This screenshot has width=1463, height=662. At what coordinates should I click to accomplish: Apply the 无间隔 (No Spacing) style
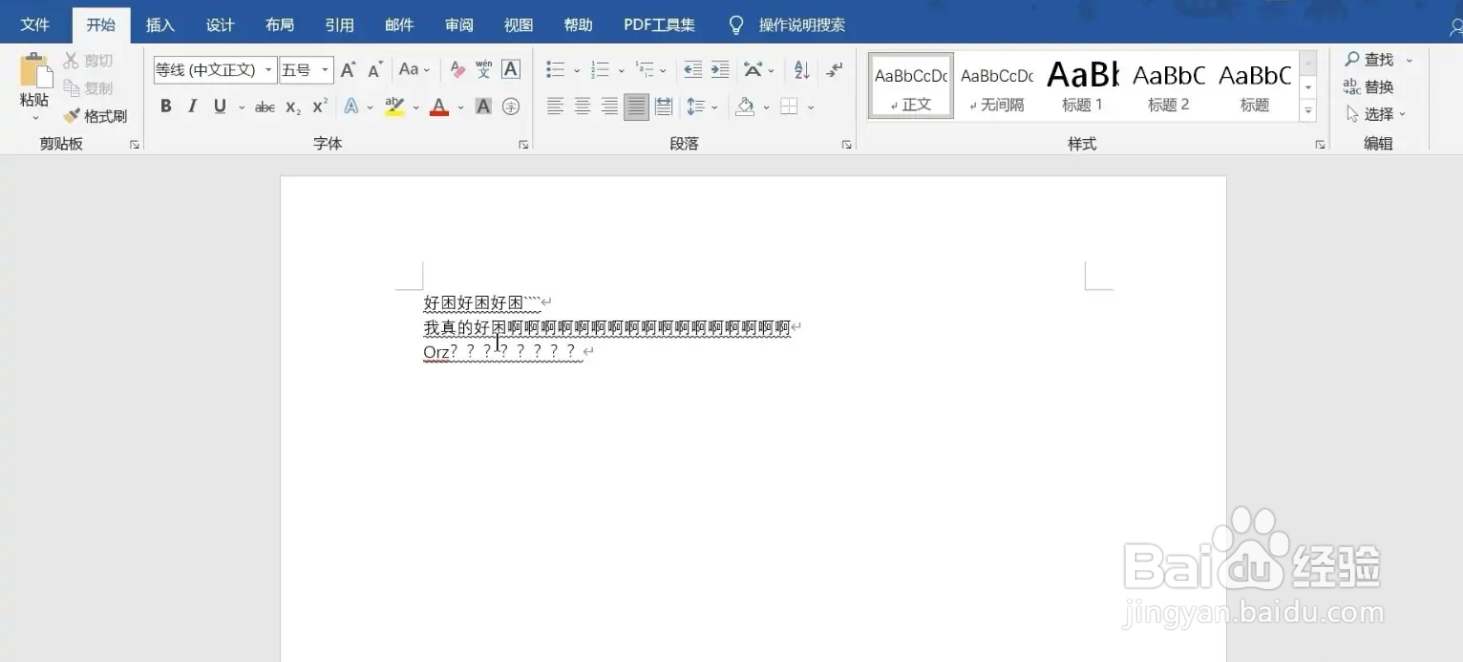pos(997,86)
